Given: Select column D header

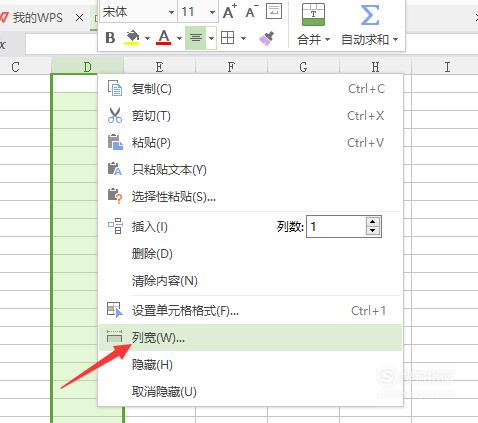Looking at the screenshot, I should tap(88, 66).
